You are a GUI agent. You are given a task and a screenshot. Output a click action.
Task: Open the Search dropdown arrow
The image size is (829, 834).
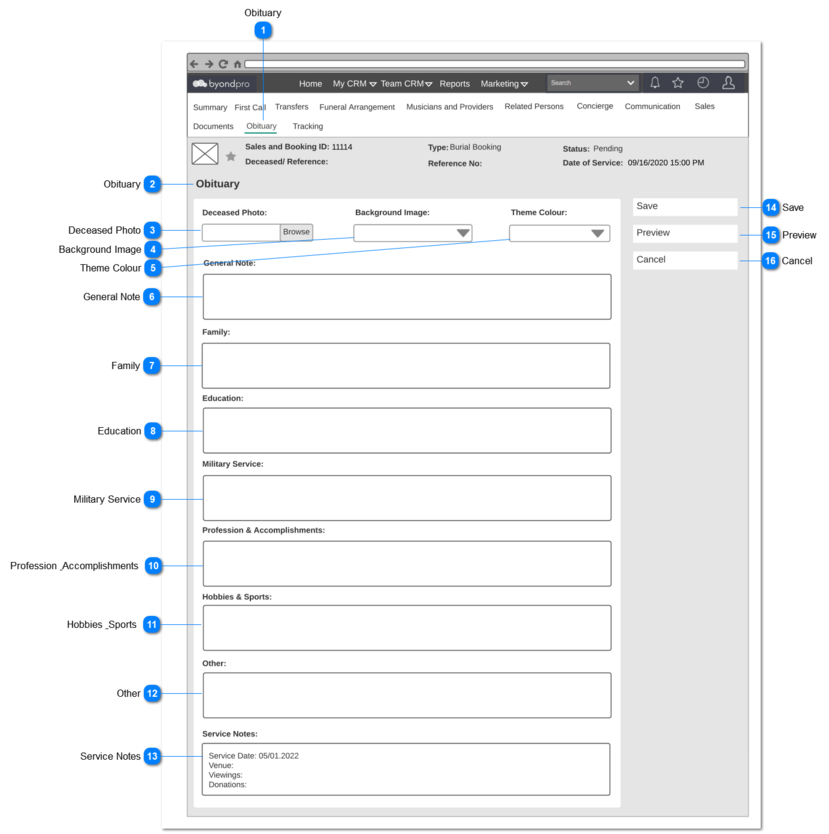click(x=631, y=83)
